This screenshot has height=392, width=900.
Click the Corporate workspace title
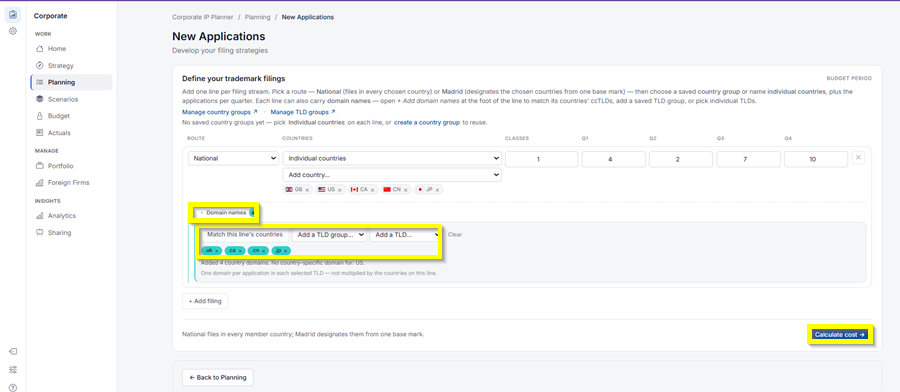51,16
